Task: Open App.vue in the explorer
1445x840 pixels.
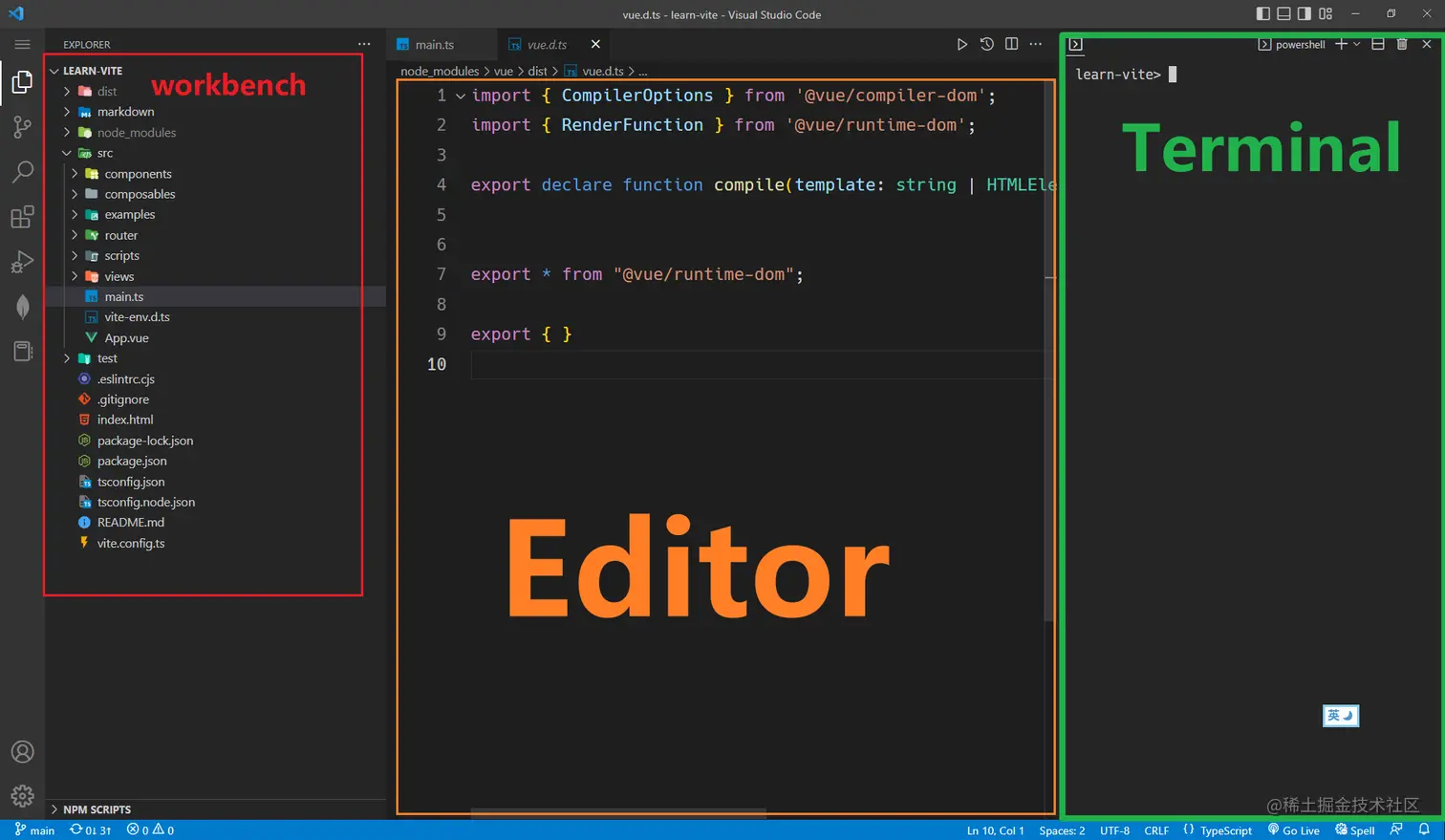Action: pos(126,338)
